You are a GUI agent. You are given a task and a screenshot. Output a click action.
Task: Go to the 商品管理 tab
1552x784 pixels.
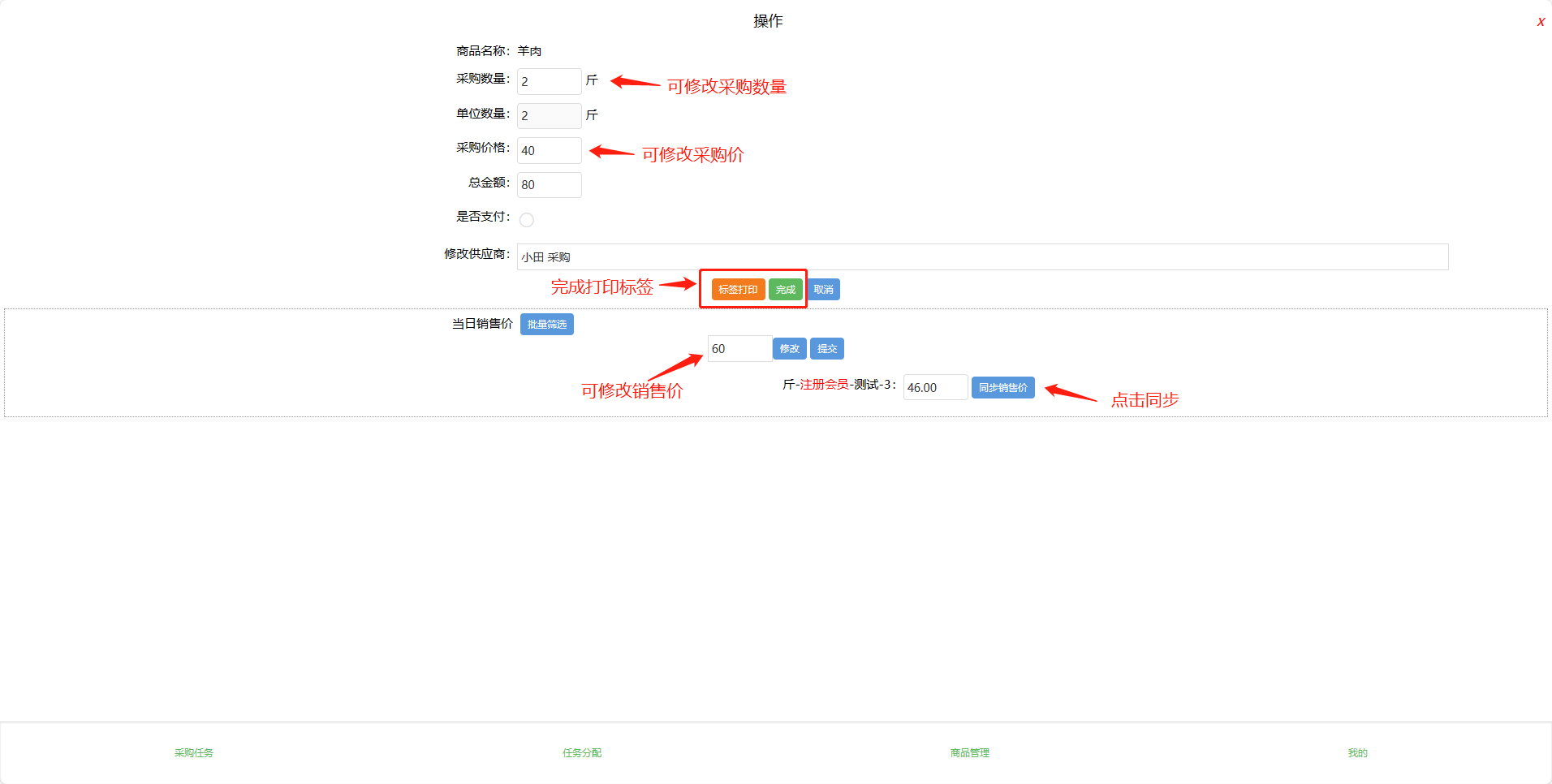(970, 753)
